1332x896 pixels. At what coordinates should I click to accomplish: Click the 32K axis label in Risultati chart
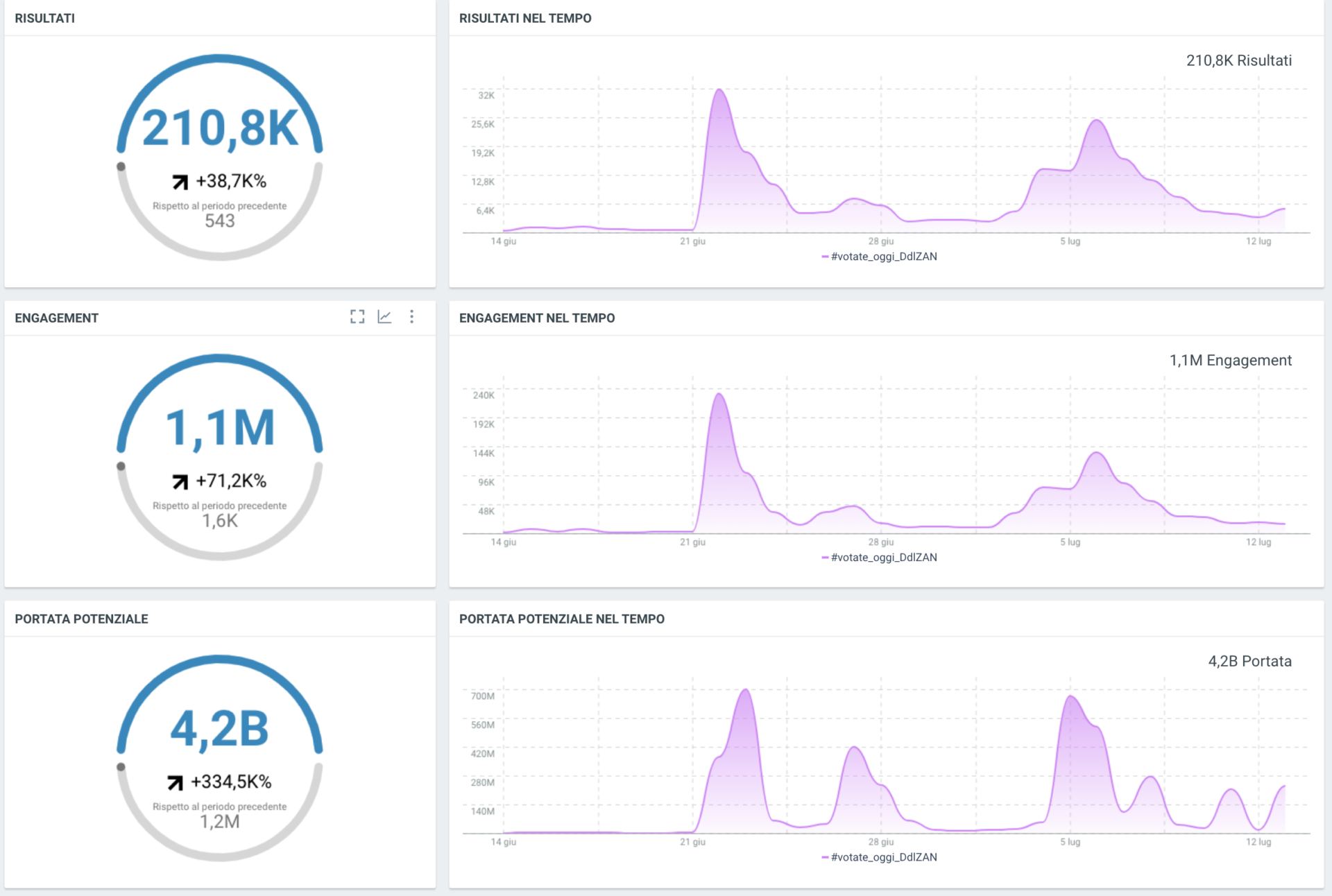486,96
